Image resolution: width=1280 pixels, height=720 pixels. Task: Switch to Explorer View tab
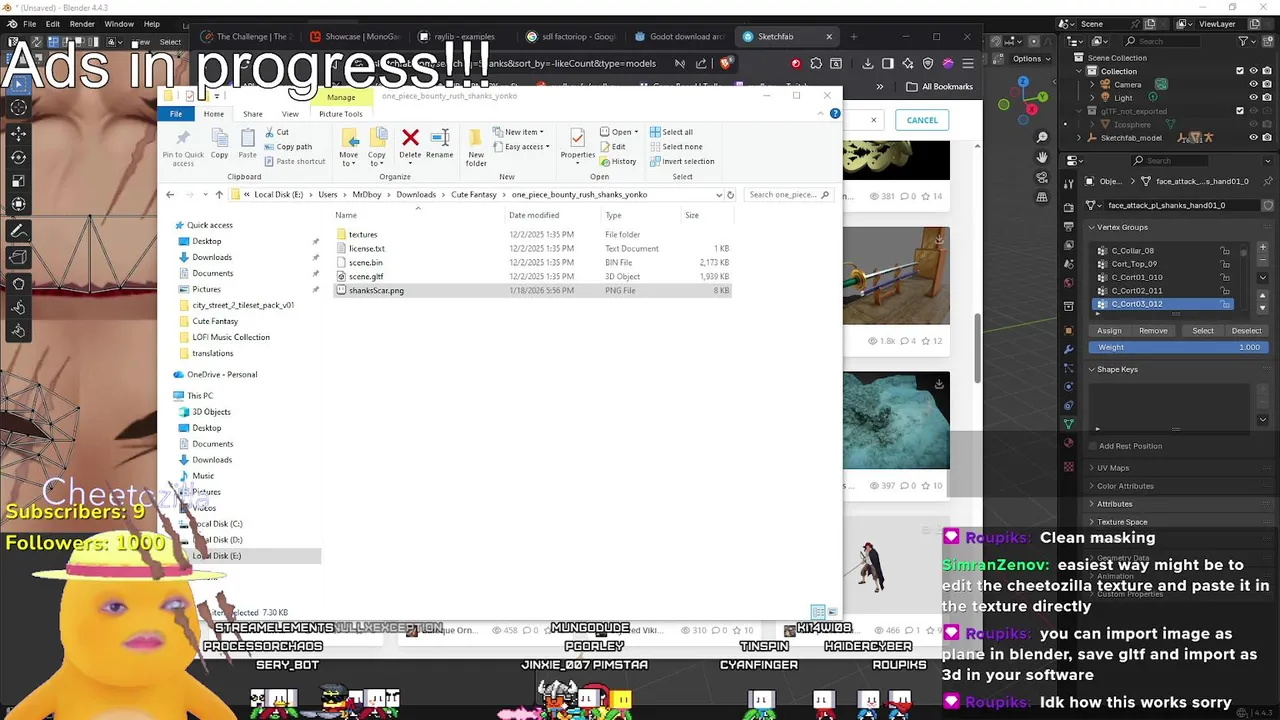290,114
